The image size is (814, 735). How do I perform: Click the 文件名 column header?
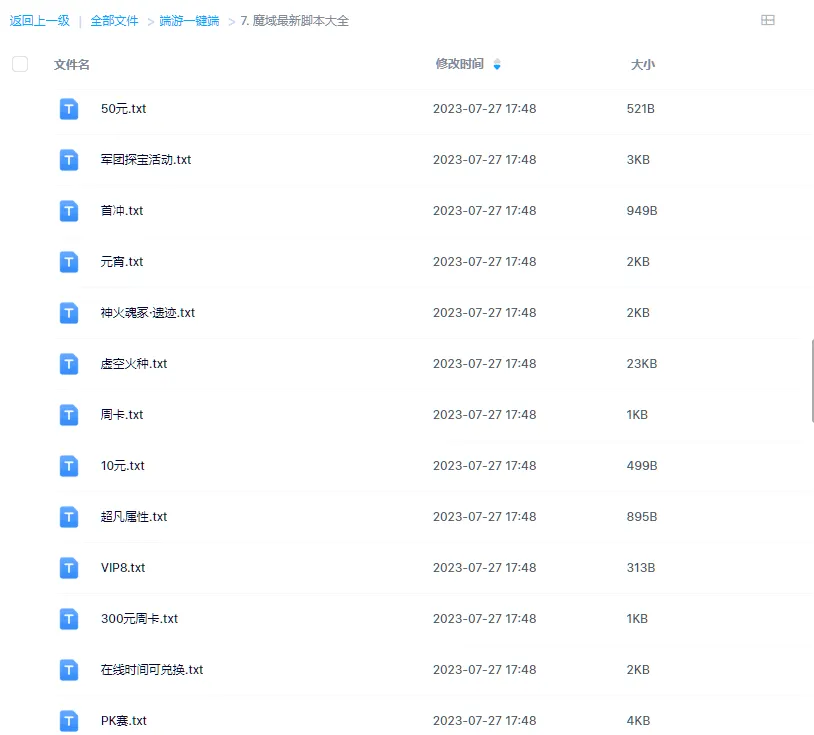(x=72, y=65)
